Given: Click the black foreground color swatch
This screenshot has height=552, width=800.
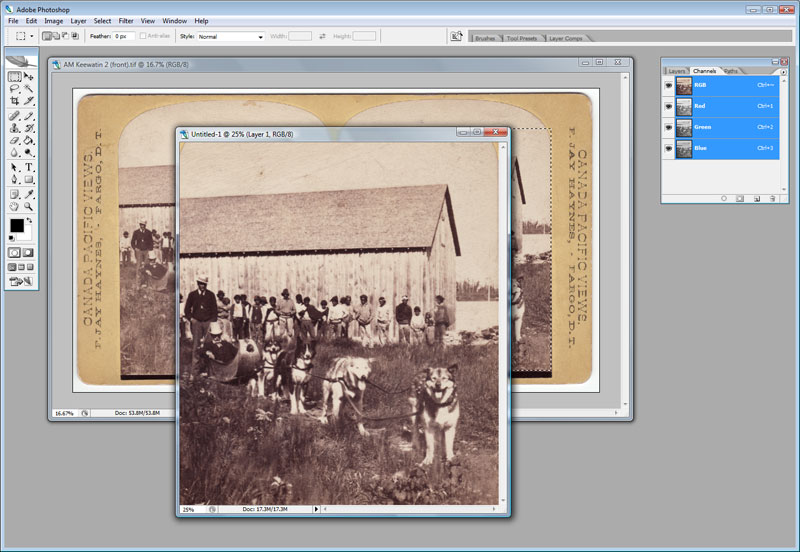Looking at the screenshot, I should click(x=17, y=226).
